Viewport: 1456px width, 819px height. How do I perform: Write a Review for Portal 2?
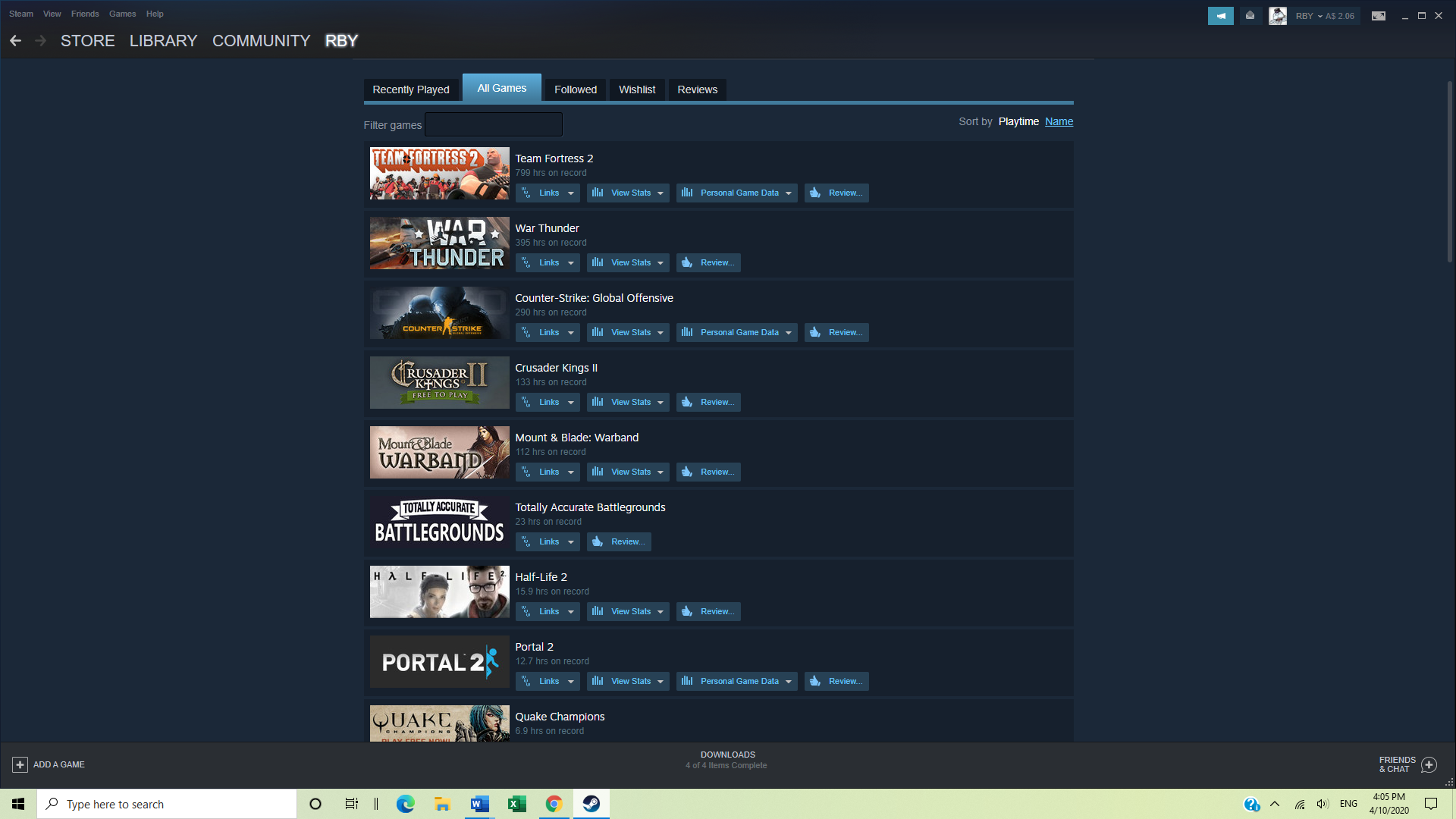tap(836, 681)
